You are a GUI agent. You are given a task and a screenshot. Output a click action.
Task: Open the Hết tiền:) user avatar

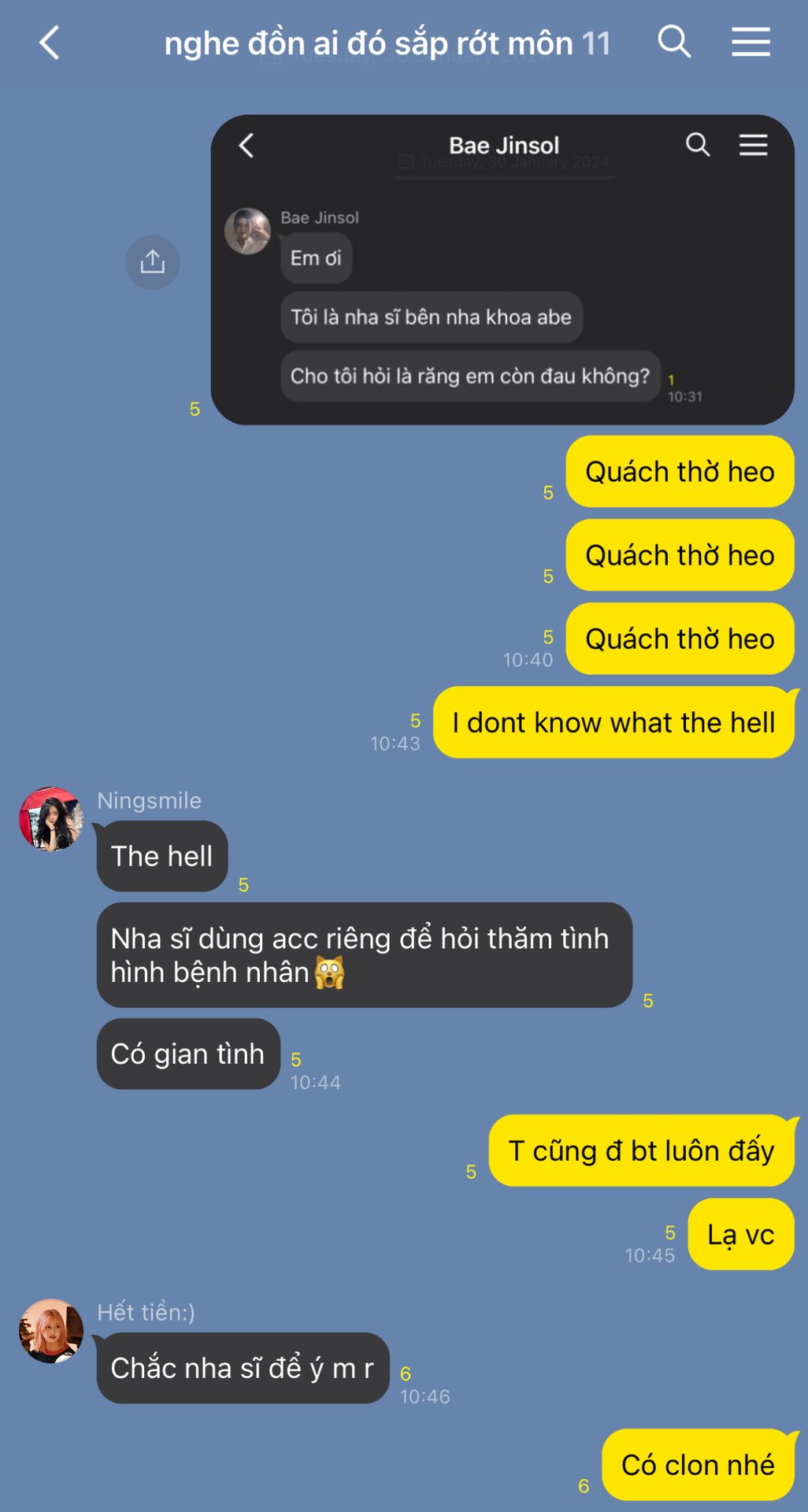click(x=51, y=1331)
